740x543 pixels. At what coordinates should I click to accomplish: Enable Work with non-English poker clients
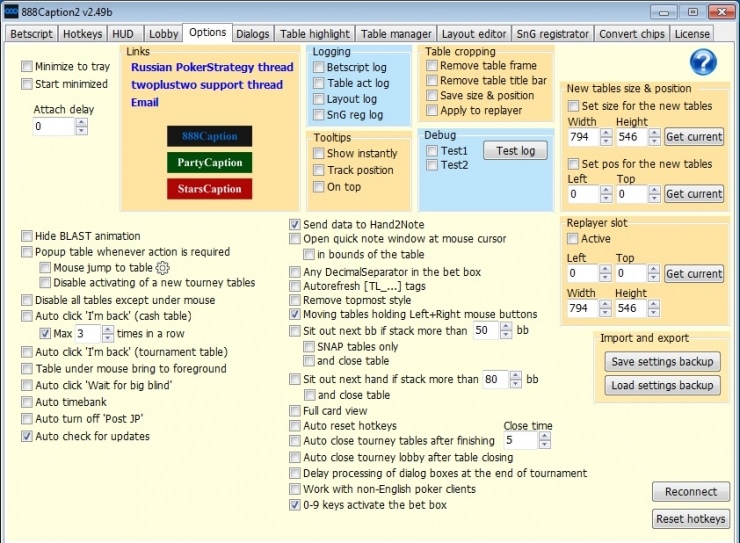pos(295,489)
